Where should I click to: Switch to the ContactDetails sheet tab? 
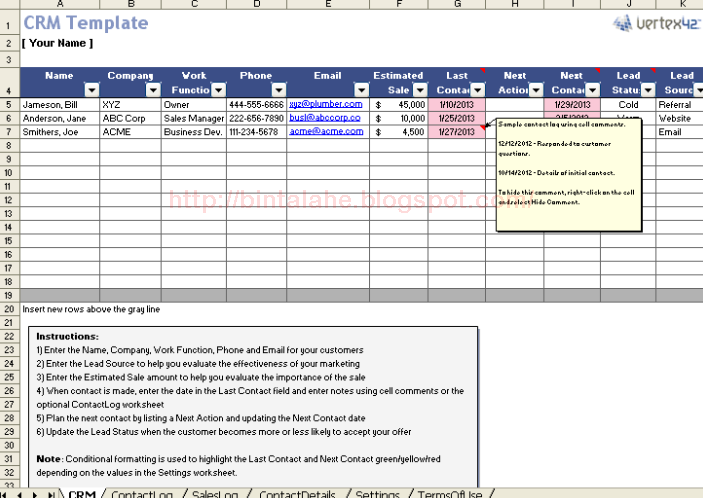[297, 494]
